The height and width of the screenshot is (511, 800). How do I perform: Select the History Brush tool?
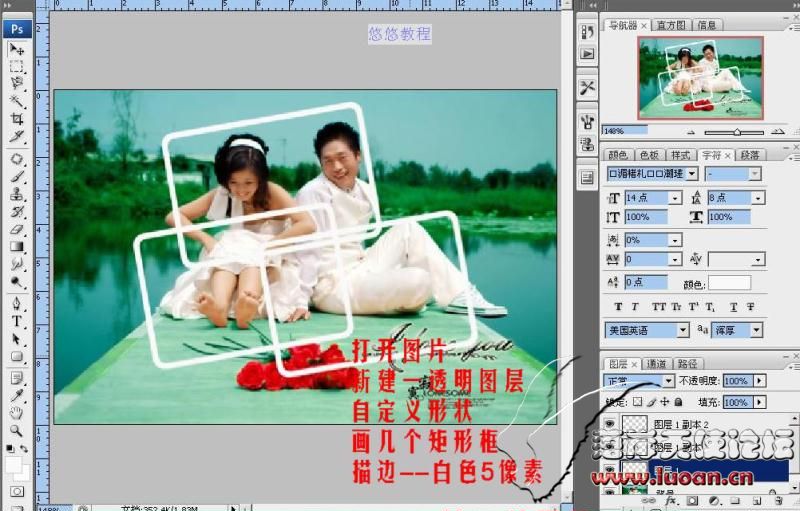pyautogui.click(x=16, y=212)
